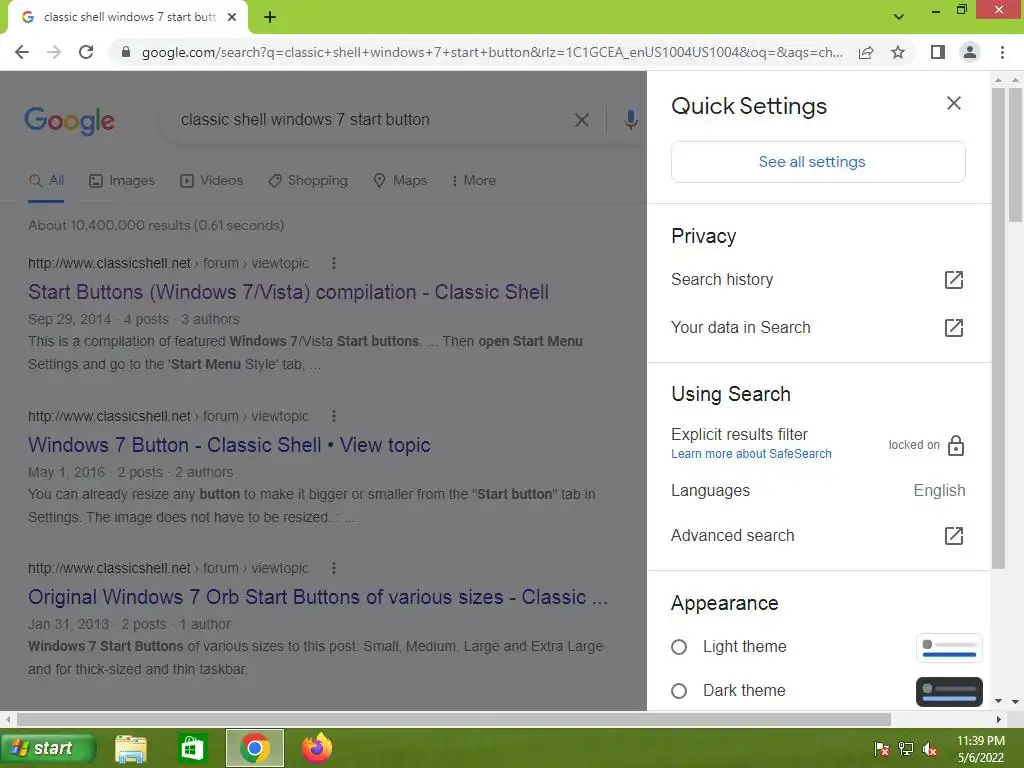Open Original Windows 7 Orb Start Buttons result
Viewport: 1024px width, 768px height.
pyautogui.click(x=318, y=597)
